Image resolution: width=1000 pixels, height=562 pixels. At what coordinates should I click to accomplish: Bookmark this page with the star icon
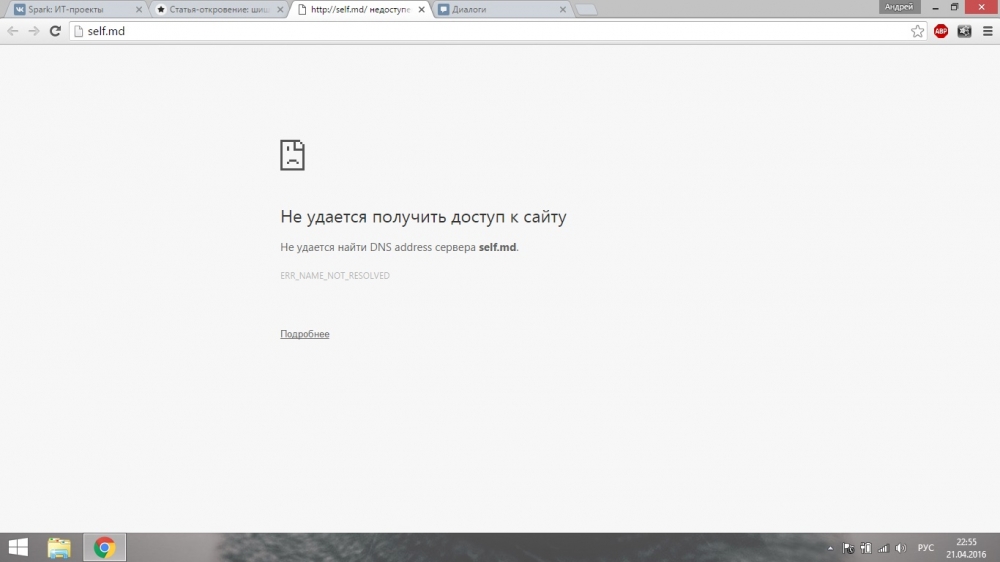[x=917, y=31]
